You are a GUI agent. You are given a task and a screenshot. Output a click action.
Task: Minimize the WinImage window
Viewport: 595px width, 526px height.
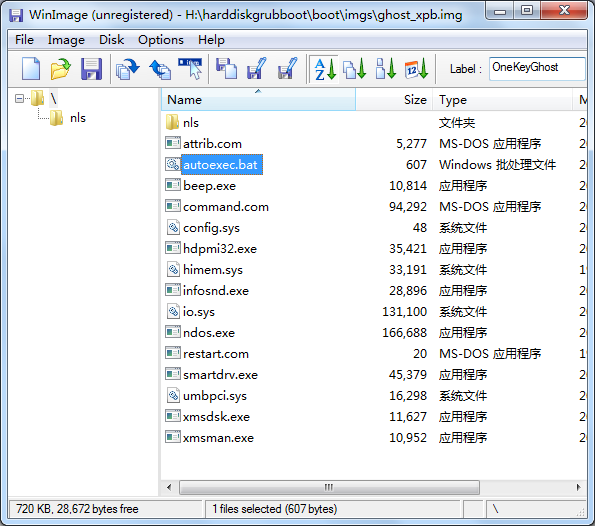pyautogui.click(x=500, y=11)
